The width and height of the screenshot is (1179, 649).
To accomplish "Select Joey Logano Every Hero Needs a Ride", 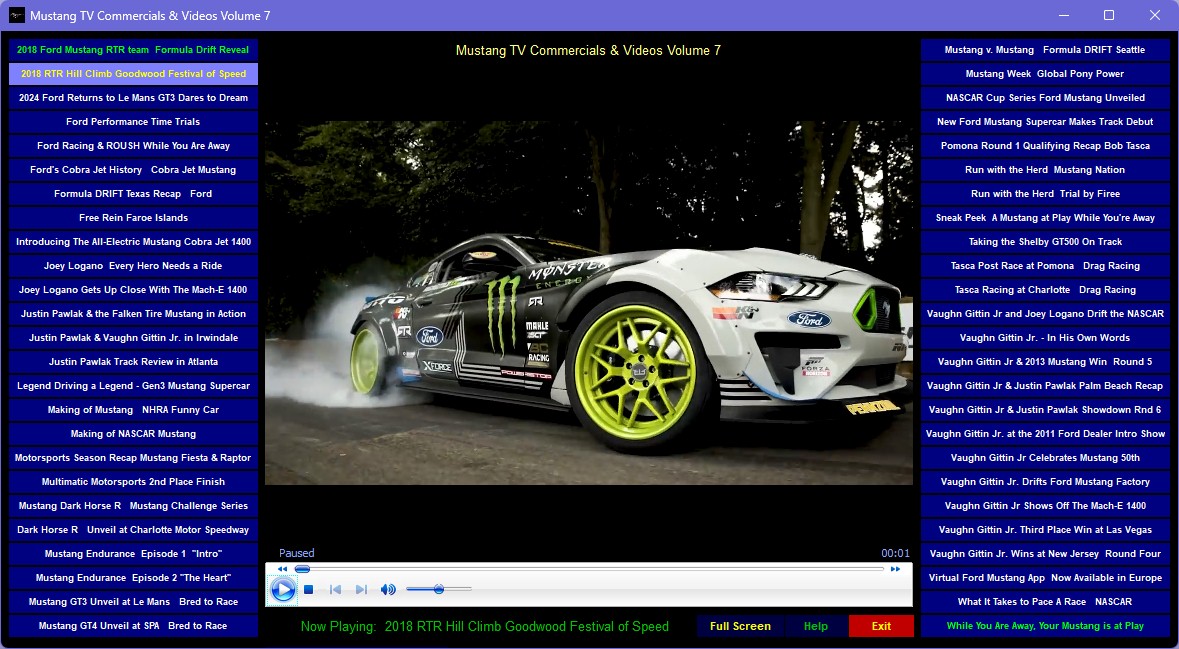I will pyautogui.click(x=133, y=265).
